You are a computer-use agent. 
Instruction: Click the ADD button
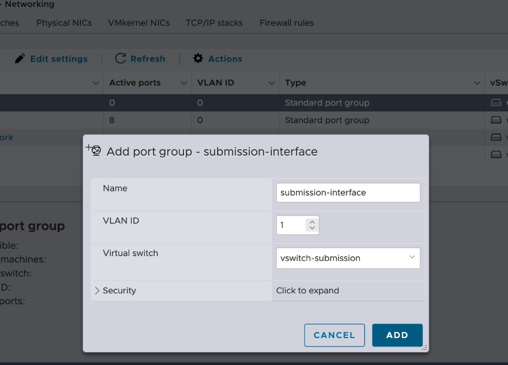click(397, 335)
